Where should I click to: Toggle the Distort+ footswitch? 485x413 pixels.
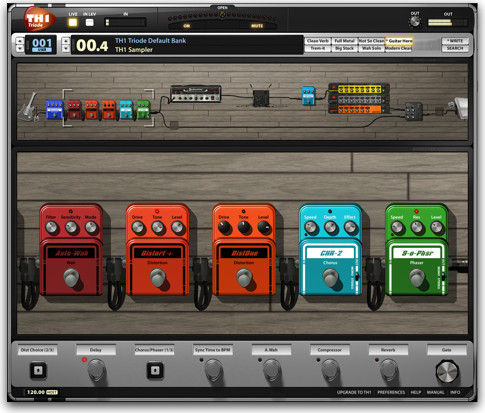point(158,277)
